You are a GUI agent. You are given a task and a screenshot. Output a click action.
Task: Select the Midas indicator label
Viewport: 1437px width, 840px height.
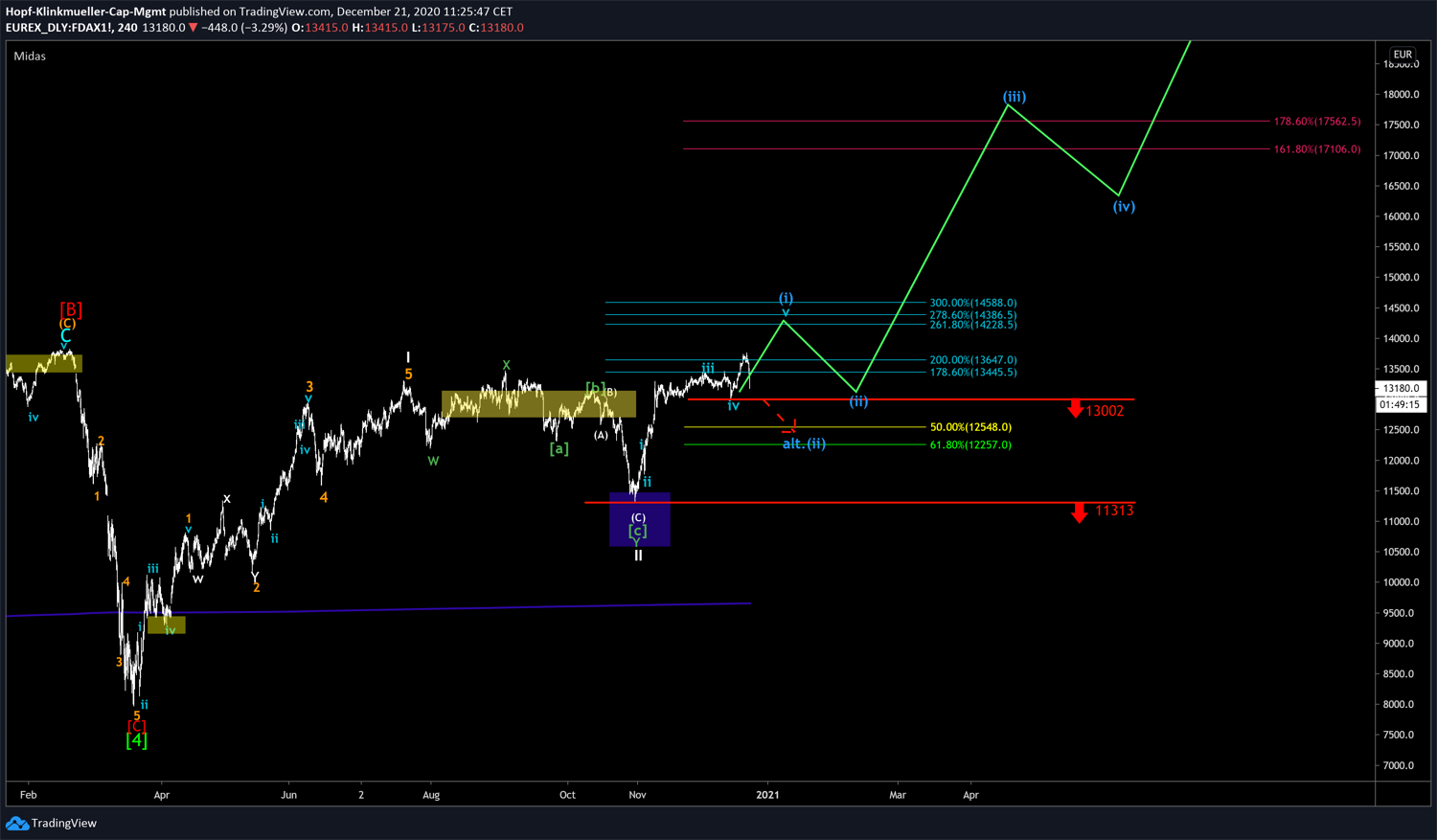pos(30,57)
